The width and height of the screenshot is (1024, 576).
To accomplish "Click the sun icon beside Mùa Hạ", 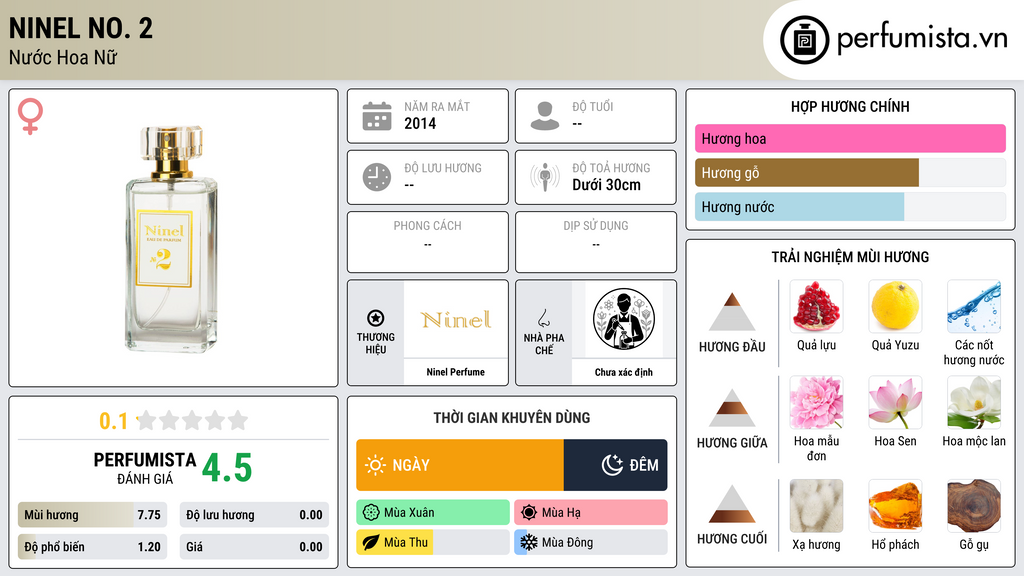I will tap(529, 513).
